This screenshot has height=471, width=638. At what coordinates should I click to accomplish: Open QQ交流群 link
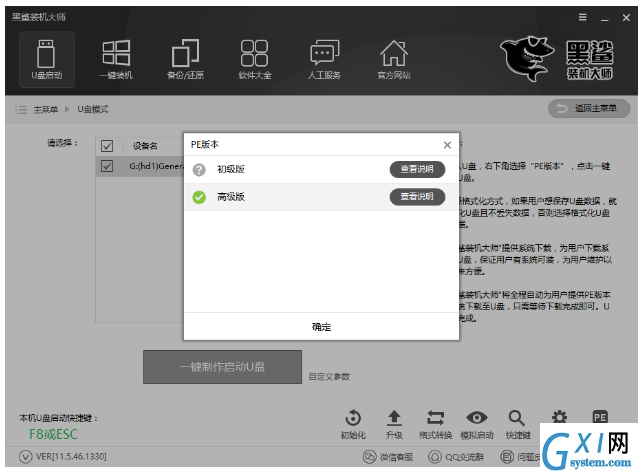(456, 457)
